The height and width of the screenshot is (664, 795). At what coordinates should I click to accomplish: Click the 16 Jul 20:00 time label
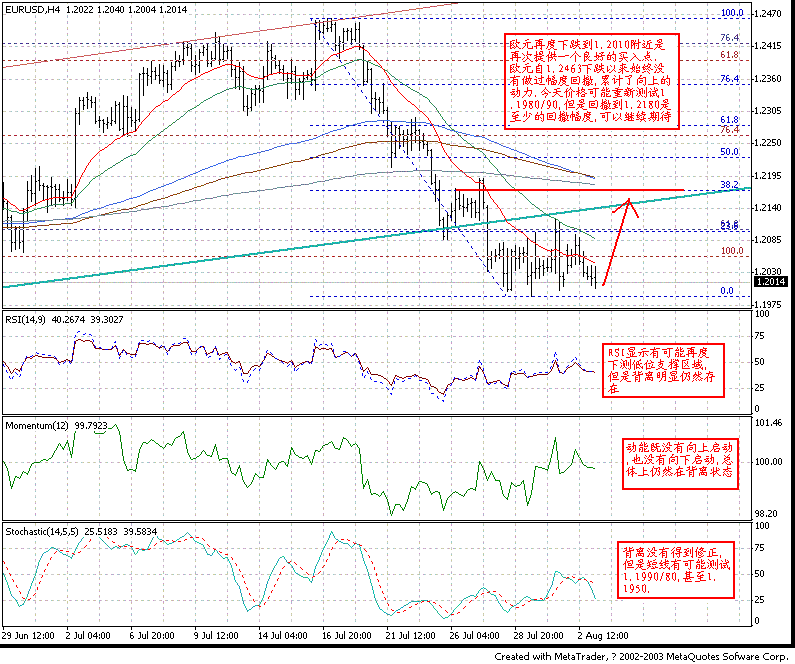click(346, 635)
